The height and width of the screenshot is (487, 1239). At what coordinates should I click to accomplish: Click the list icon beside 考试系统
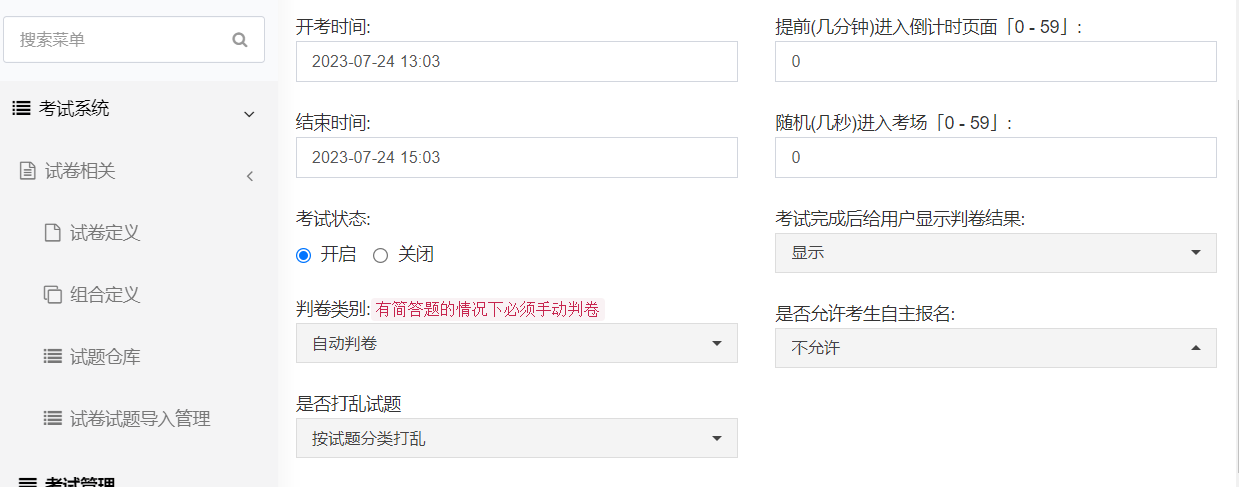[21, 108]
